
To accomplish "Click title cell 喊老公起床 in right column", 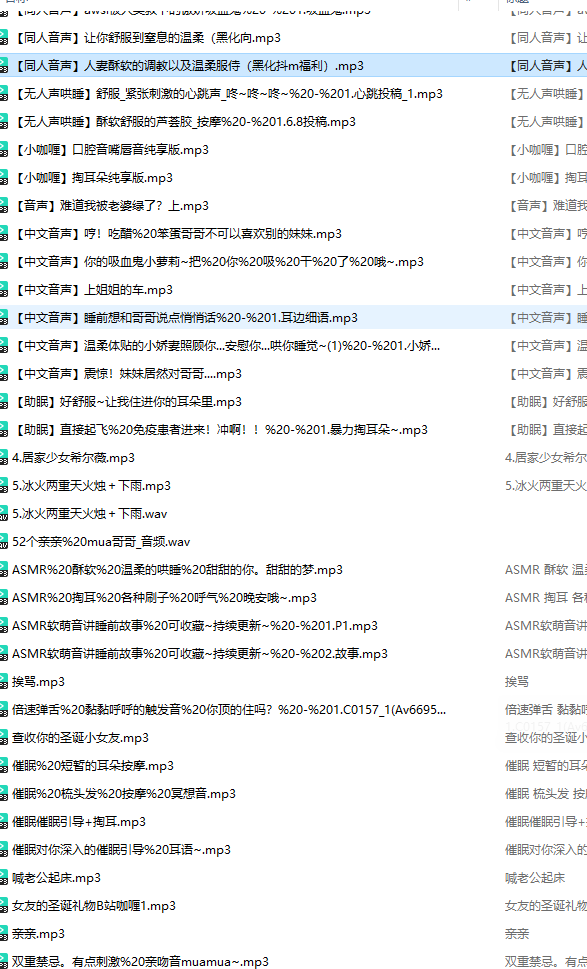I will click(x=534, y=878).
